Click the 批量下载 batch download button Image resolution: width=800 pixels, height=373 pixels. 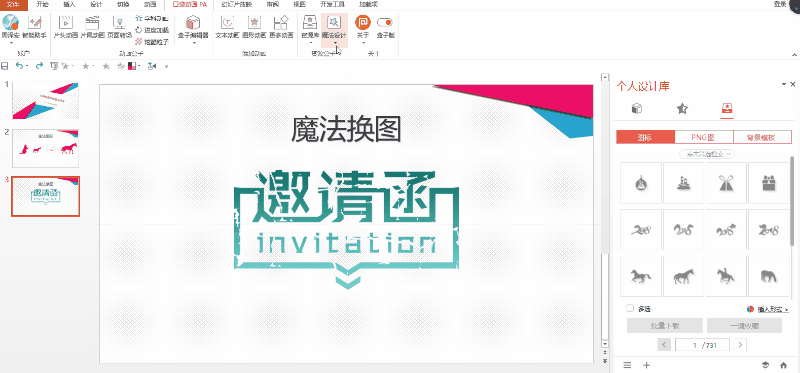click(x=665, y=326)
